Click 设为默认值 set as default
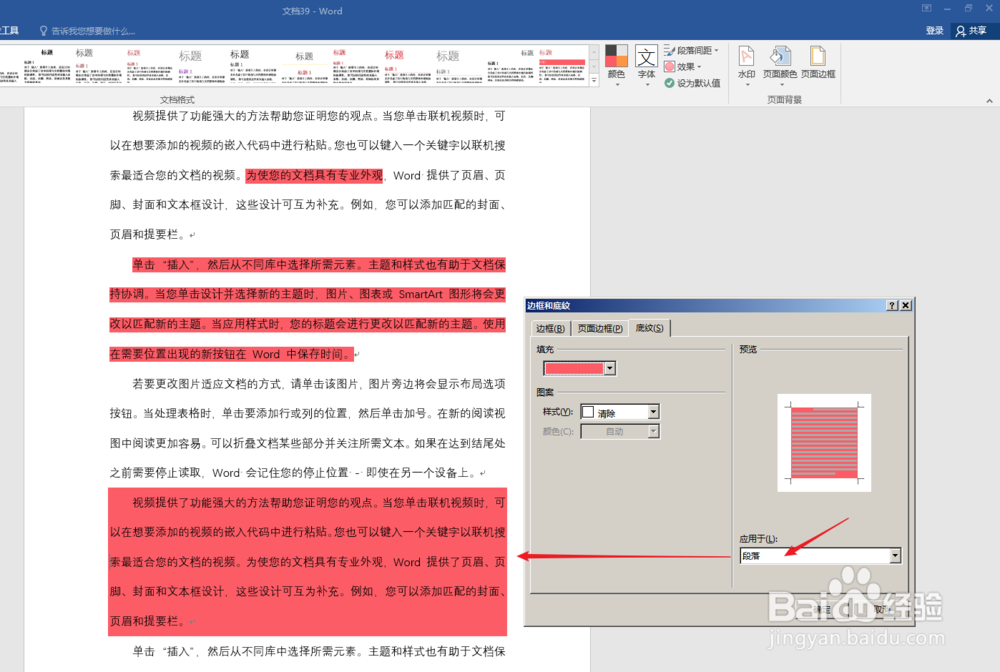This screenshot has height=672, width=1000. point(692,83)
